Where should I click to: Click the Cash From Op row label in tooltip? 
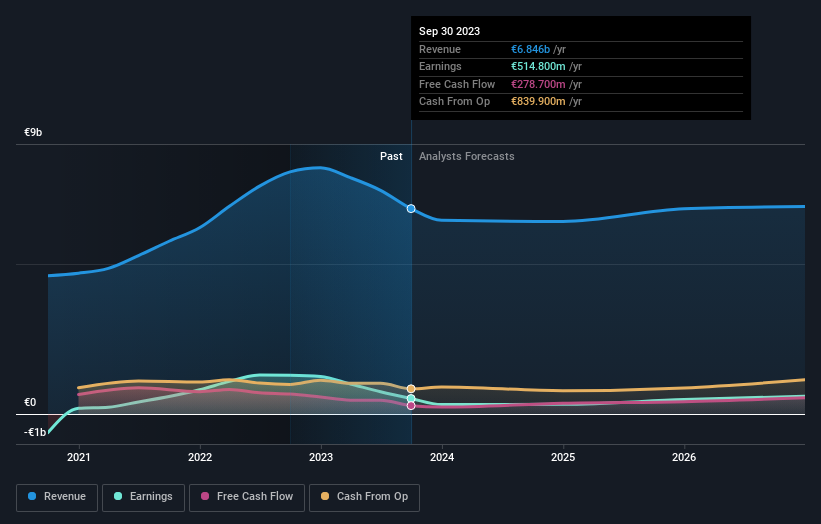point(454,102)
